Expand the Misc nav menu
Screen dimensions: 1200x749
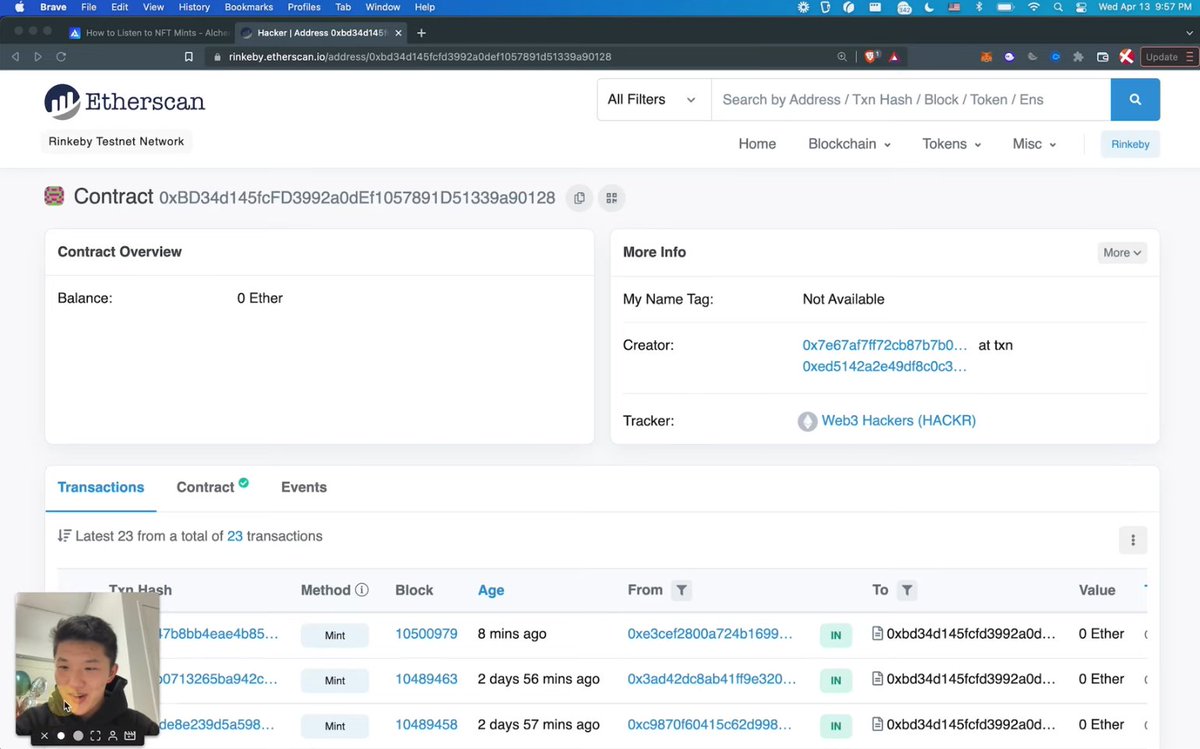pos(1034,144)
